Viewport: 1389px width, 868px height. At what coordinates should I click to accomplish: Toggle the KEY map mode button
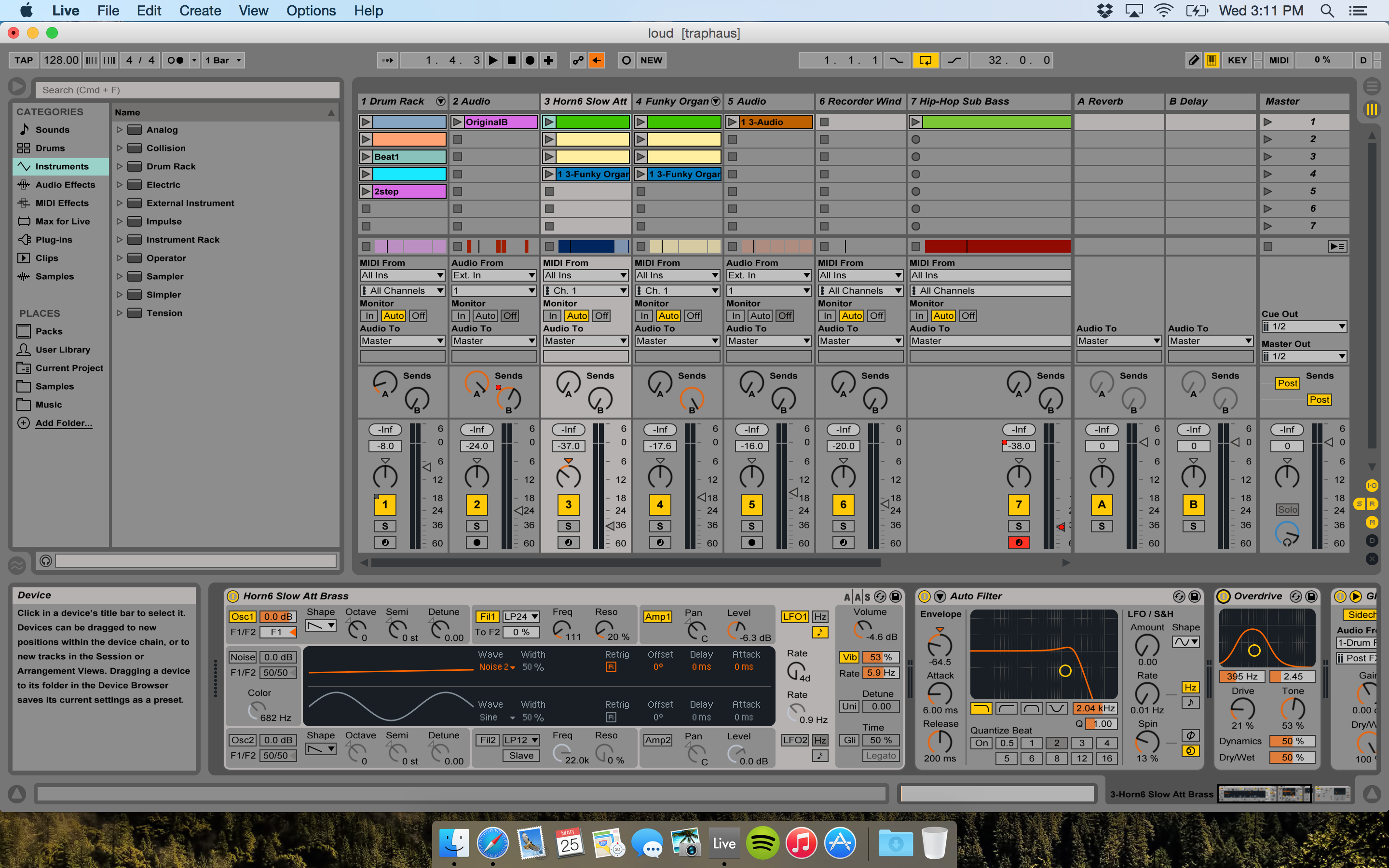coord(1237,60)
